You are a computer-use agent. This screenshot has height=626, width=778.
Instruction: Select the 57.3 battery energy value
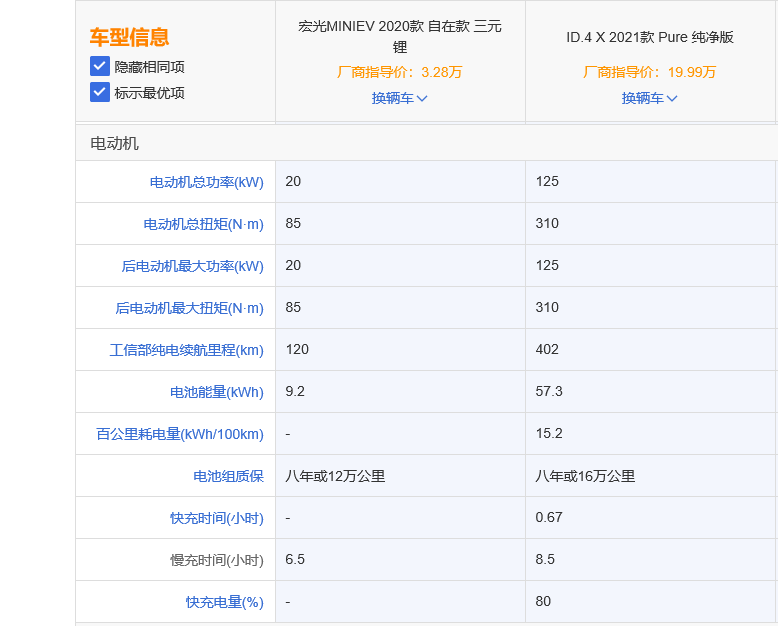click(549, 391)
